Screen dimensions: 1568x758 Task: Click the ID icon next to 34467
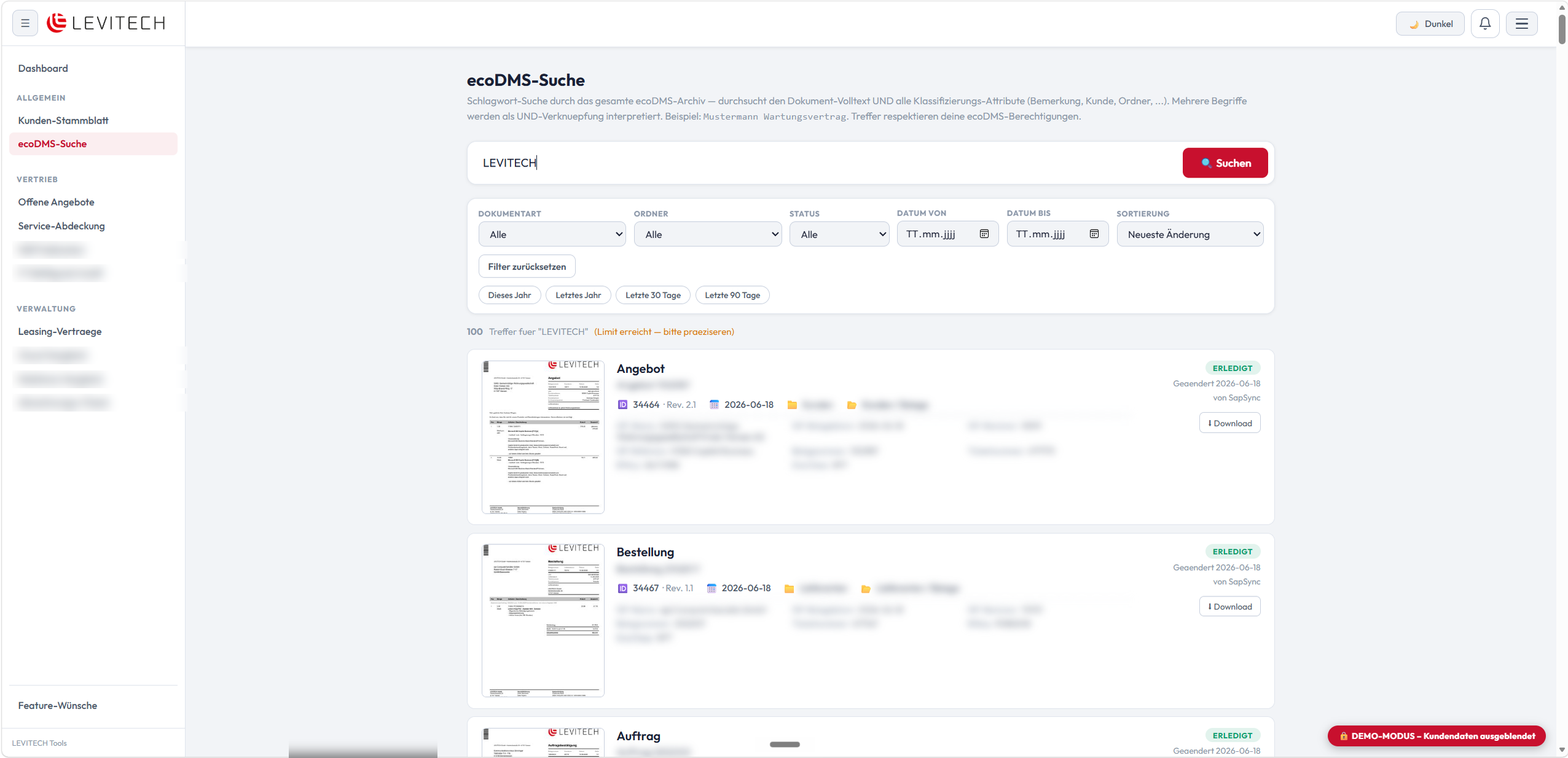(622, 588)
